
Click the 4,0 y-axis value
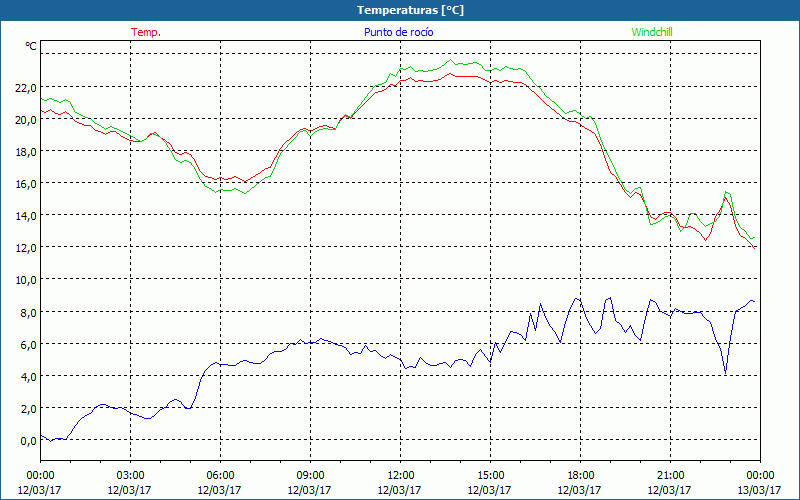pos(31,377)
